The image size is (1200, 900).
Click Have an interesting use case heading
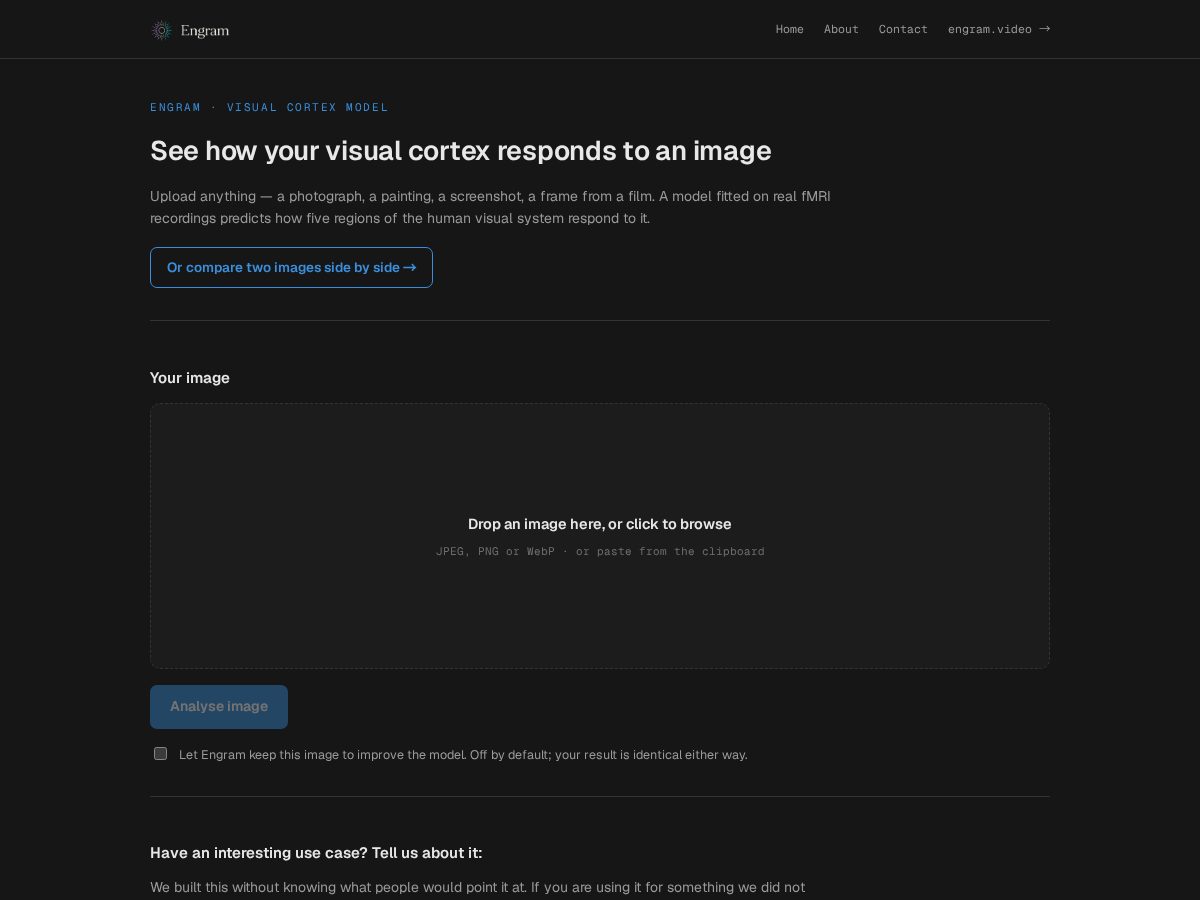pos(316,853)
